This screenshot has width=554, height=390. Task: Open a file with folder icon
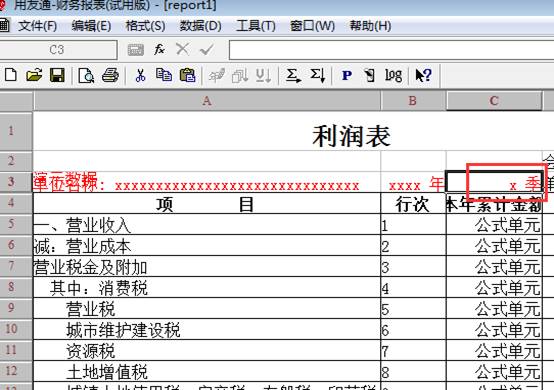point(34,75)
